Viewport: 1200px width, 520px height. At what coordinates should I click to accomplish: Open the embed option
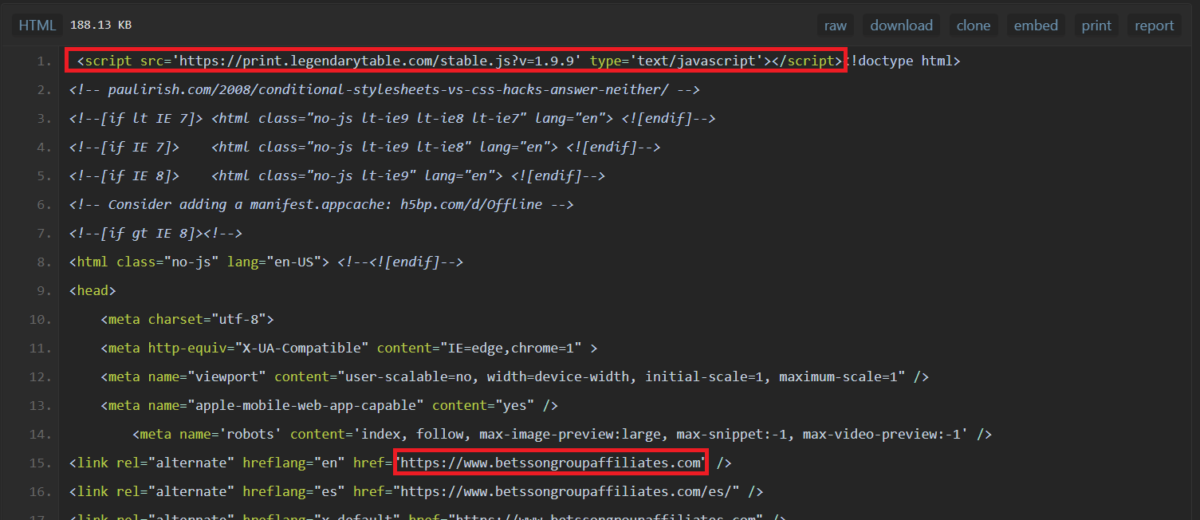point(1035,25)
